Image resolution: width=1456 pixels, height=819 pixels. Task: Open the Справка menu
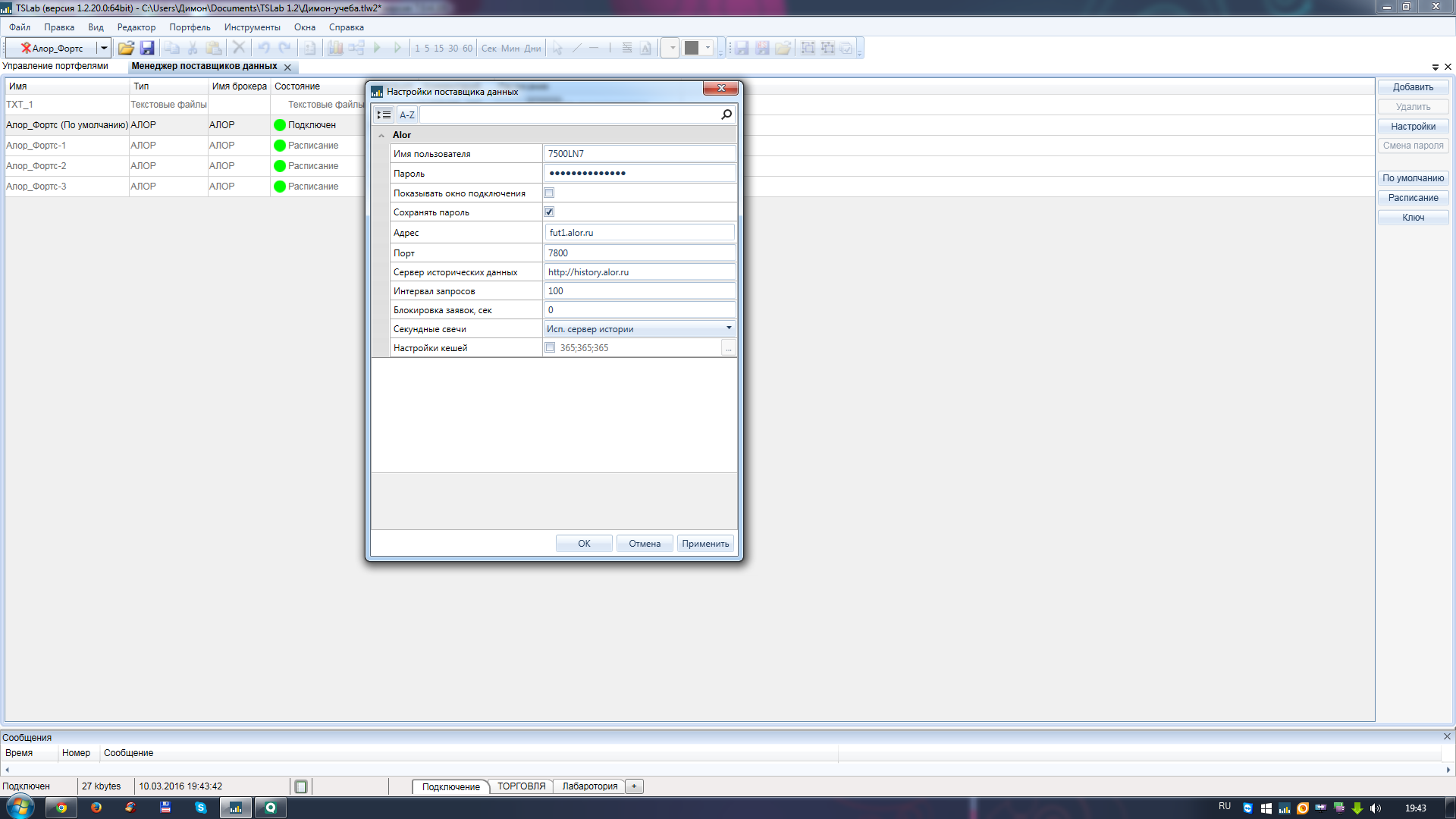point(347,27)
